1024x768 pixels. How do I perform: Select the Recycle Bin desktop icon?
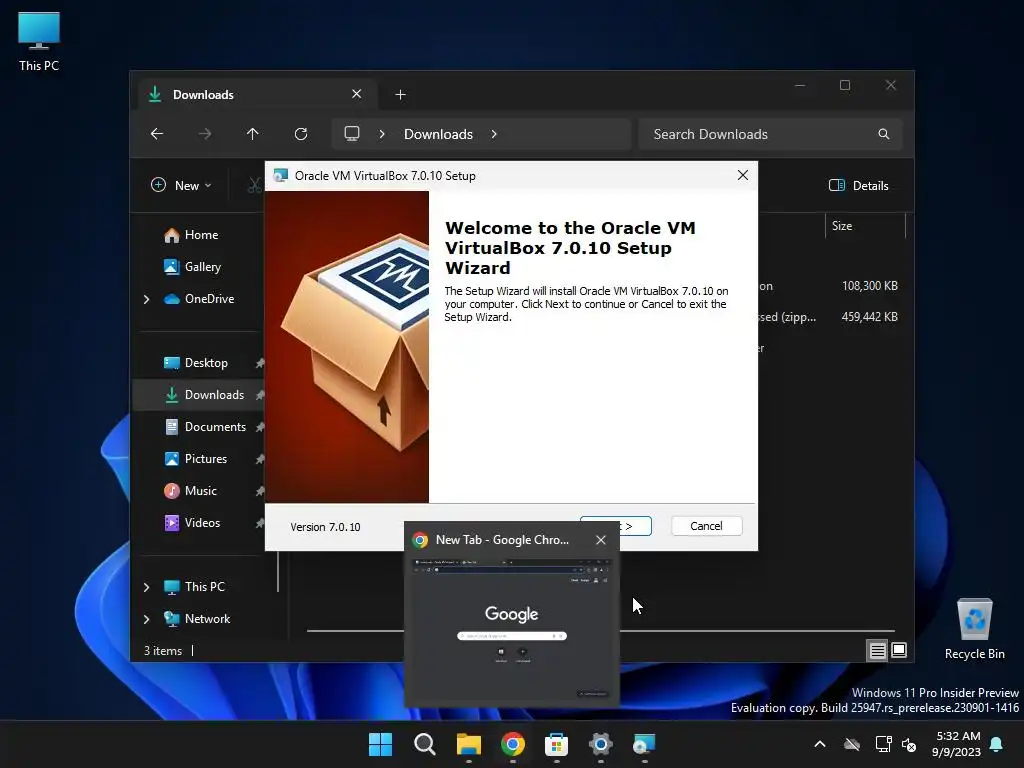pyautogui.click(x=974, y=629)
